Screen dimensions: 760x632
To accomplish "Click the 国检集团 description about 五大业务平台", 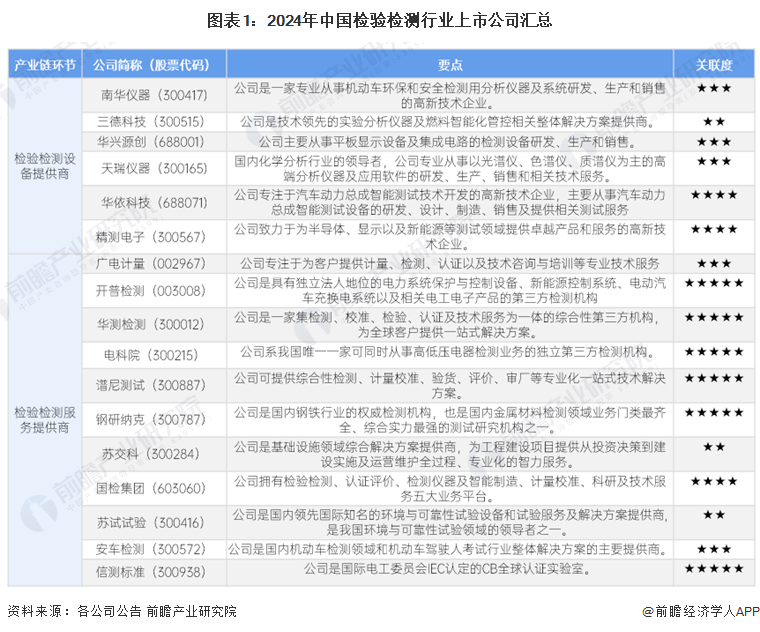I will point(450,489).
